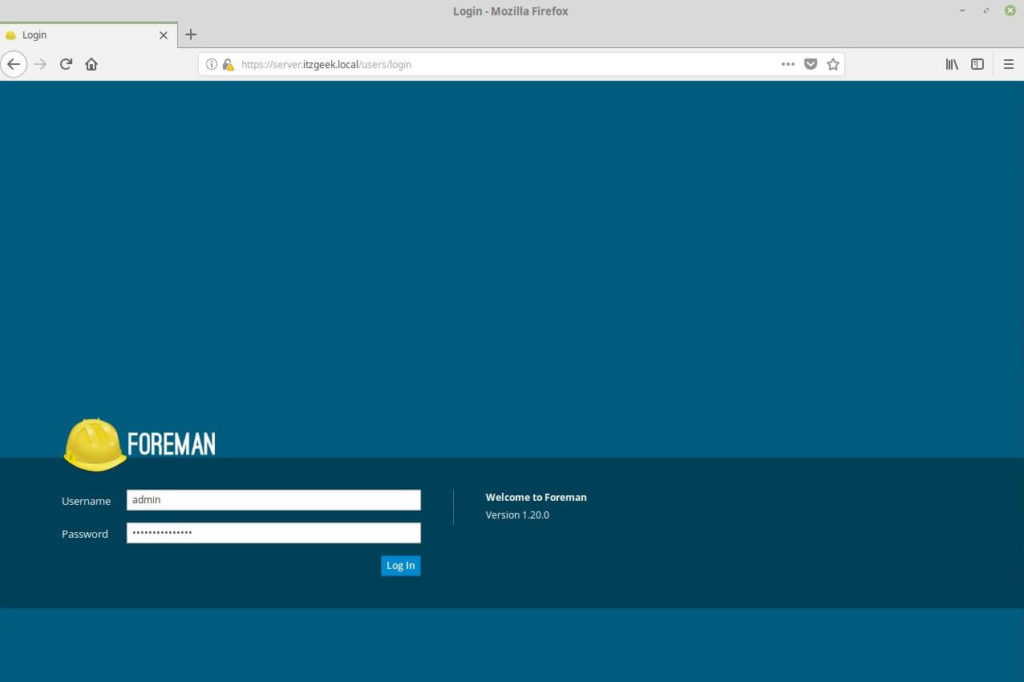Click the Username label
Viewport: 1024px width, 682px height.
click(x=86, y=501)
